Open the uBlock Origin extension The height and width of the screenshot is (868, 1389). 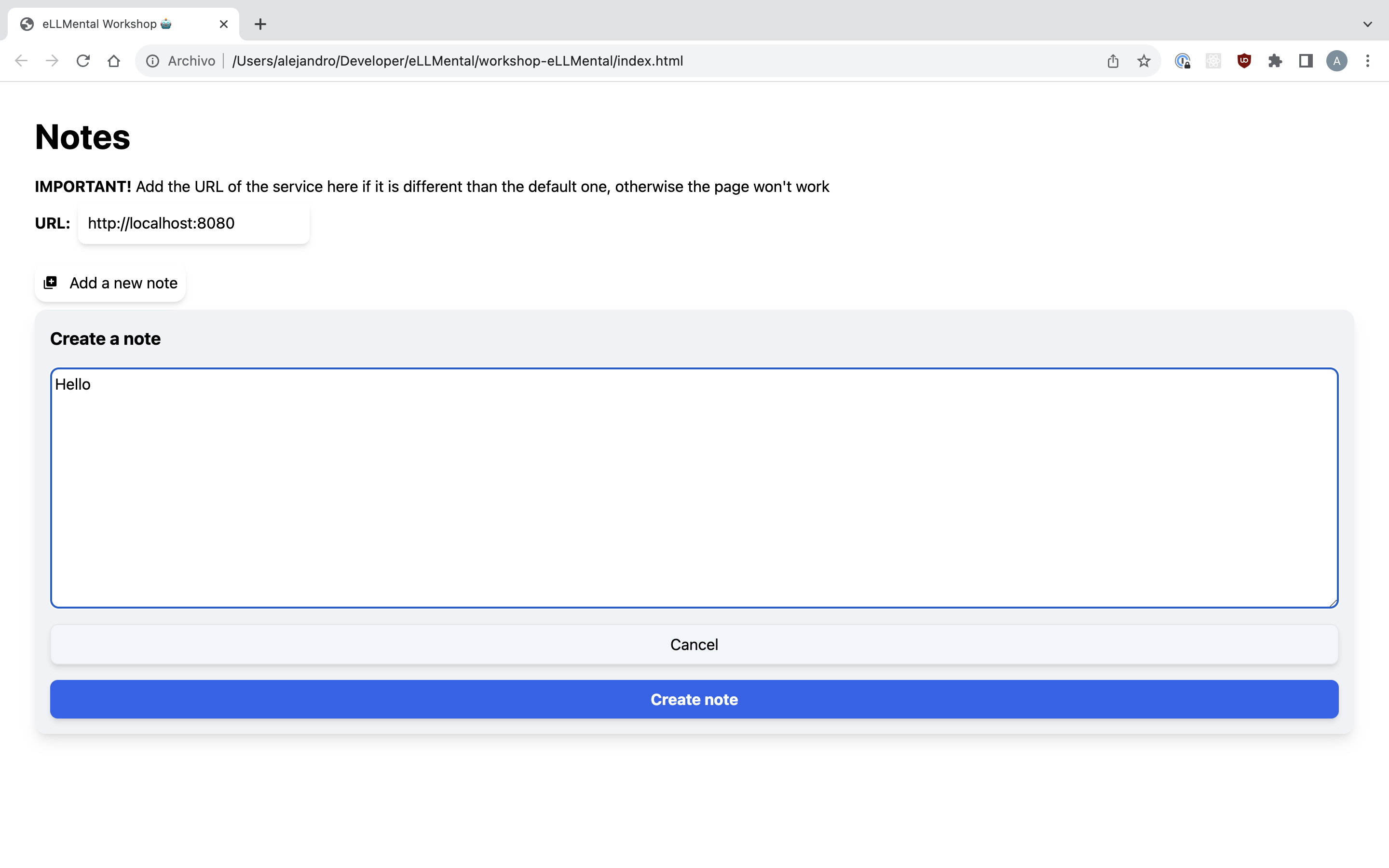coord(1244,61)
